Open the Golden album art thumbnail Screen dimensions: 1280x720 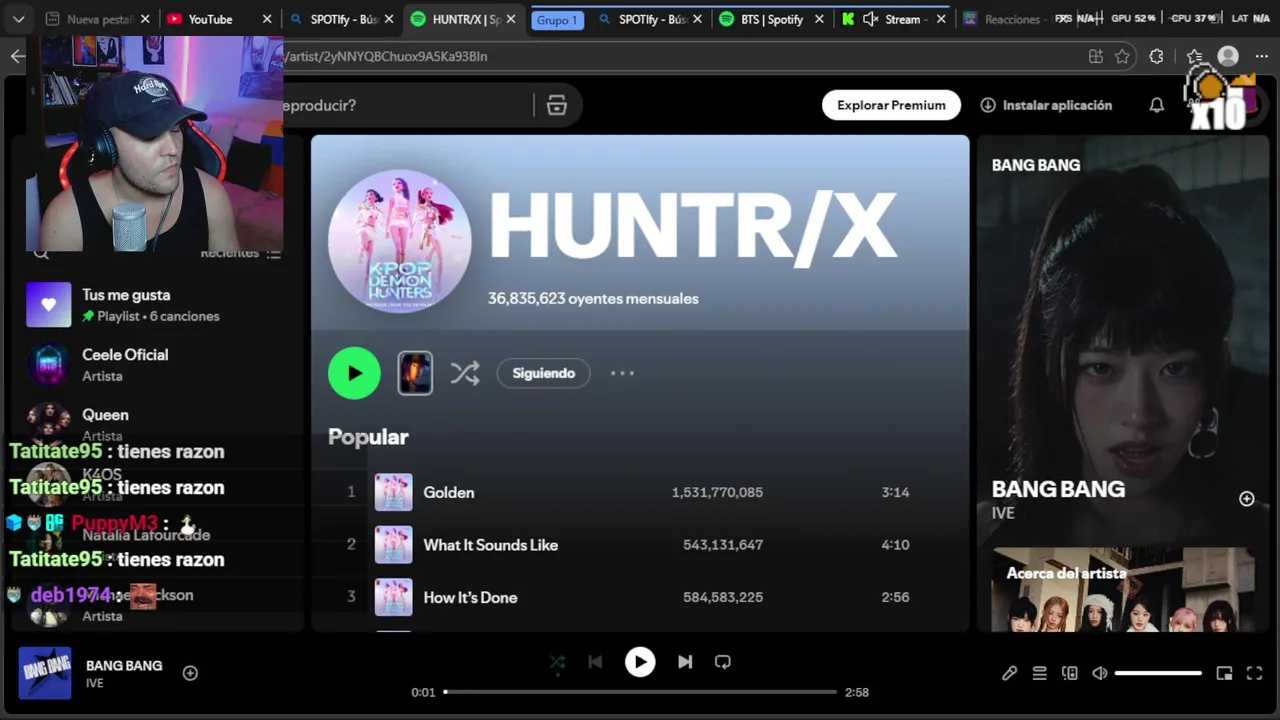click(x=393, y=492)
